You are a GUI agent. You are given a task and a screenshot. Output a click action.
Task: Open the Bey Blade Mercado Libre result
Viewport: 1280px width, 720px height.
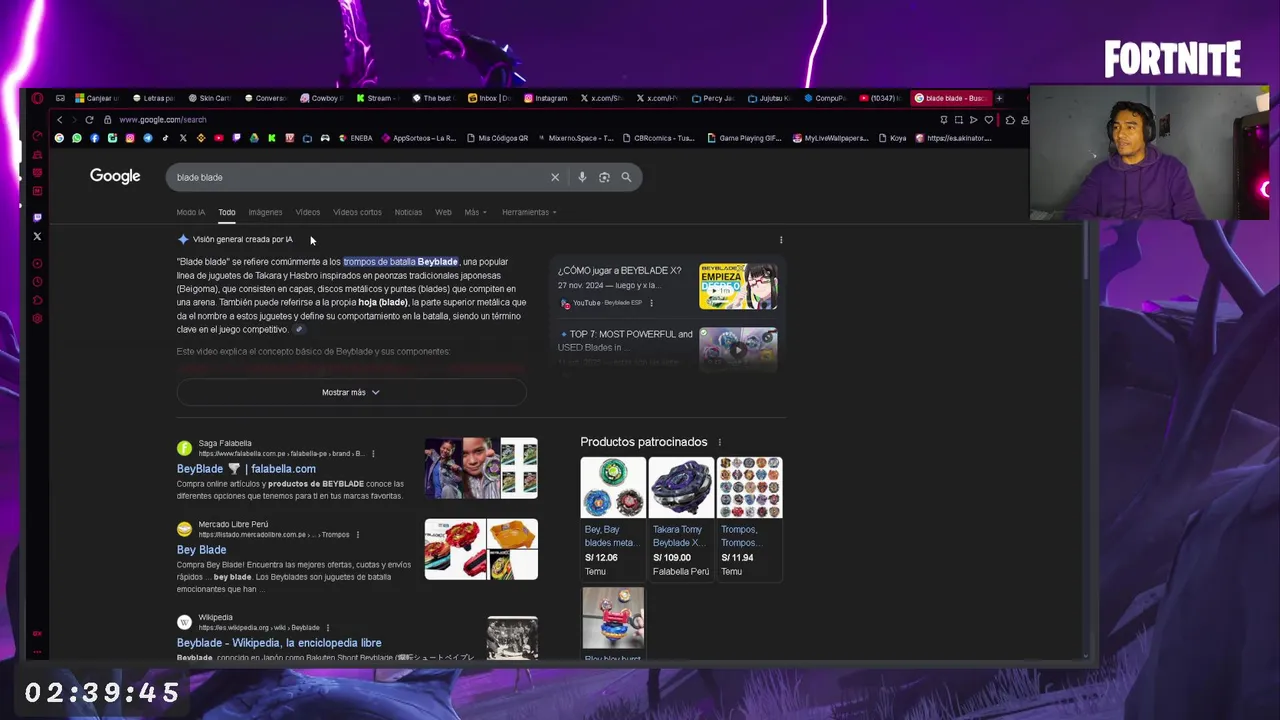click(201, 550)
